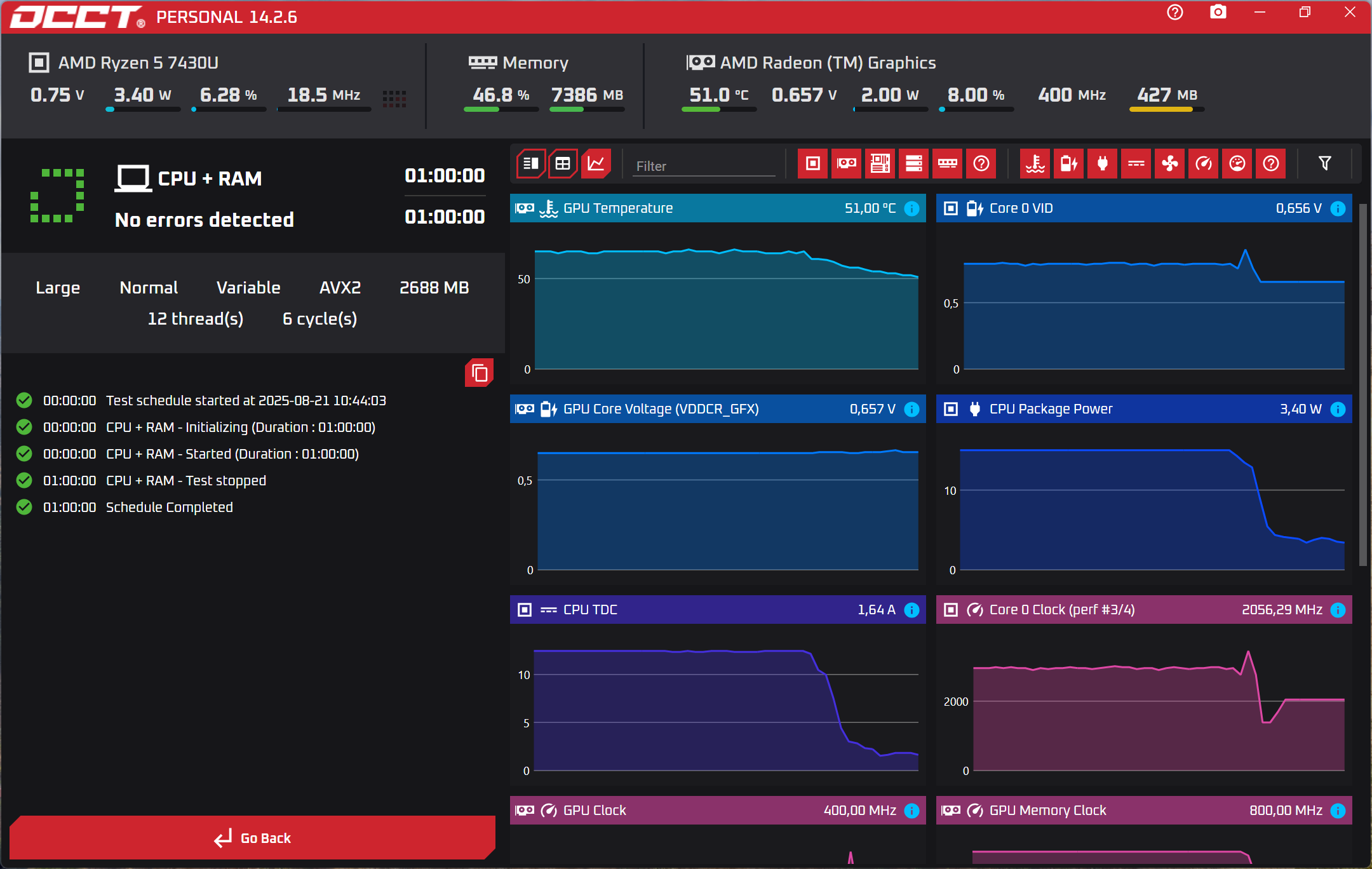This screenshot has width=1372, height=869.
Task: Switch to list view mode
Action: click(530, 164)
